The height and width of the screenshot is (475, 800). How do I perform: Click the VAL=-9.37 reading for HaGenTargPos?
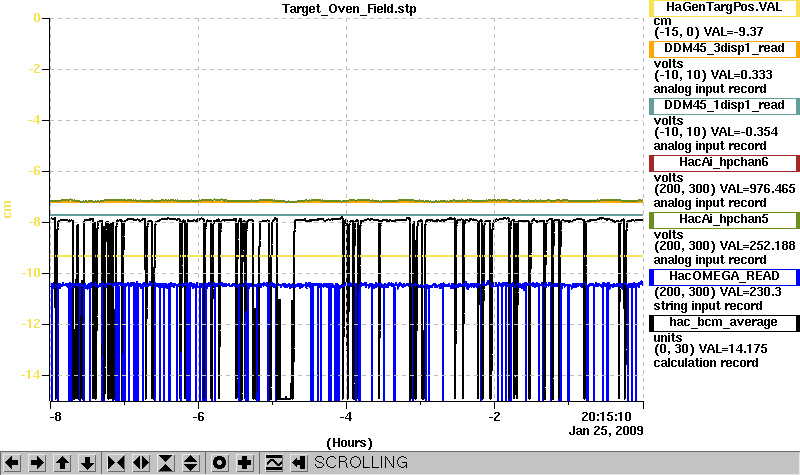tap(733, 32)
